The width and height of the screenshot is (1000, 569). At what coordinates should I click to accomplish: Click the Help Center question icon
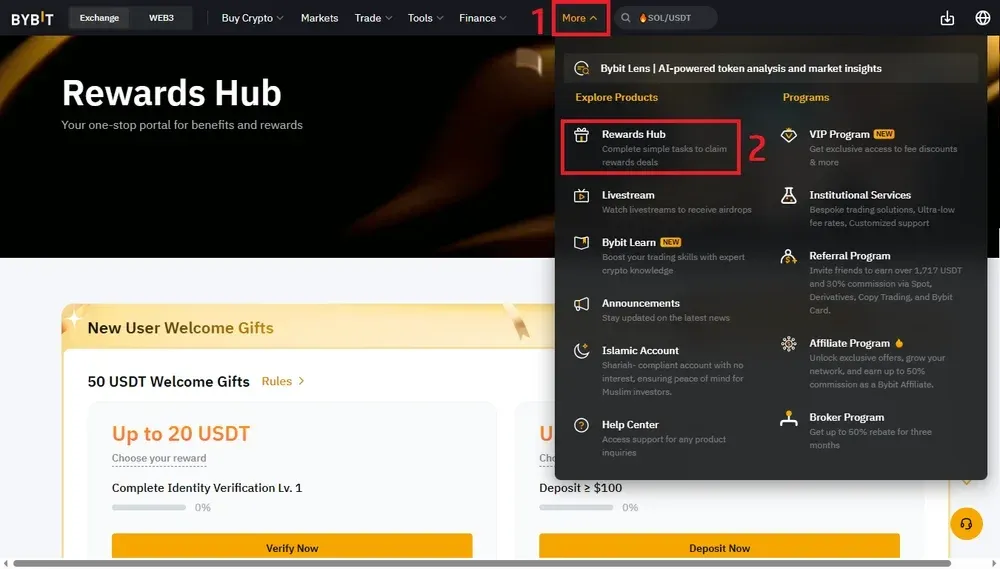581,425
